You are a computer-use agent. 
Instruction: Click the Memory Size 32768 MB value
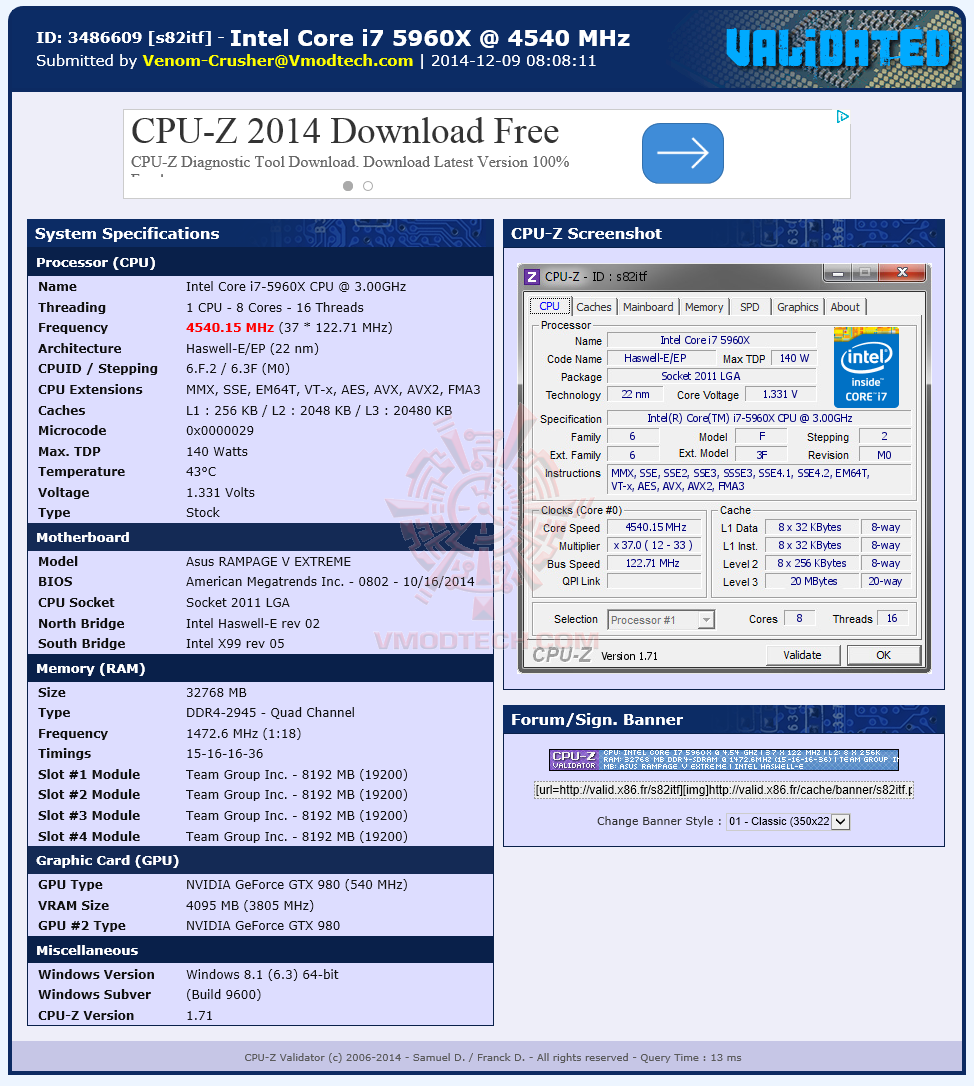[216, 693]
